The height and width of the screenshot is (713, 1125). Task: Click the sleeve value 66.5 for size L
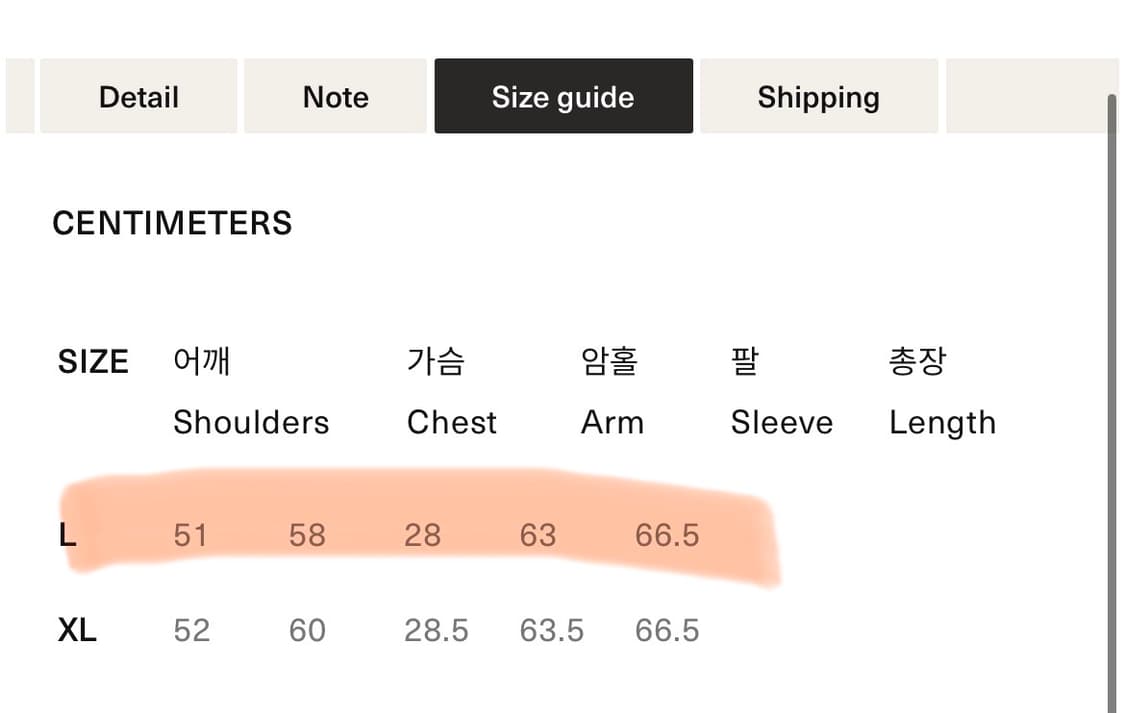pyautogui.click(x=666, y=535)
